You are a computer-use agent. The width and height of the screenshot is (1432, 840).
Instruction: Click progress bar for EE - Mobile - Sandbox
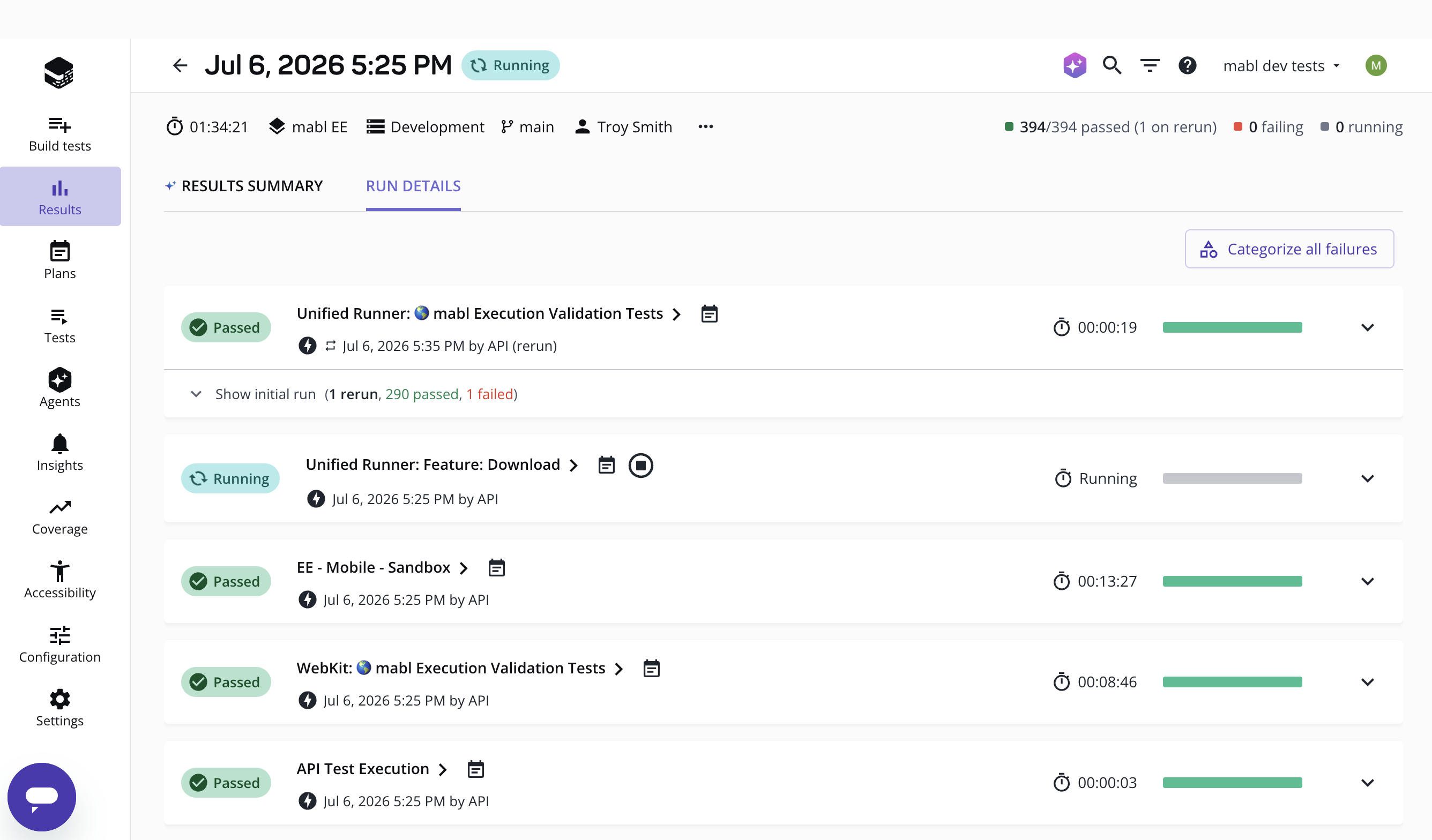point(1232,581)
